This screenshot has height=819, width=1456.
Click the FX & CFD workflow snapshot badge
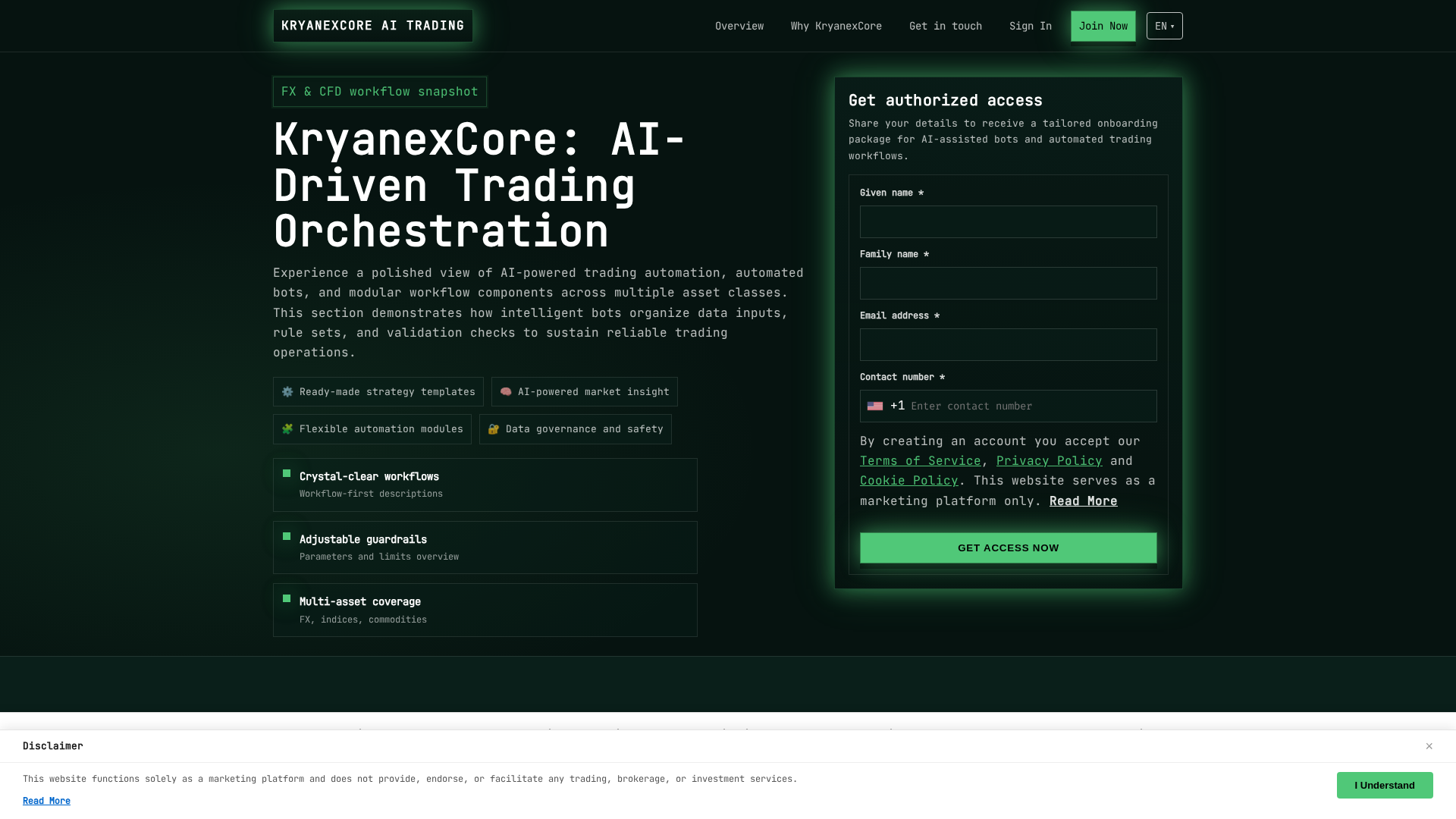point(379,92)
